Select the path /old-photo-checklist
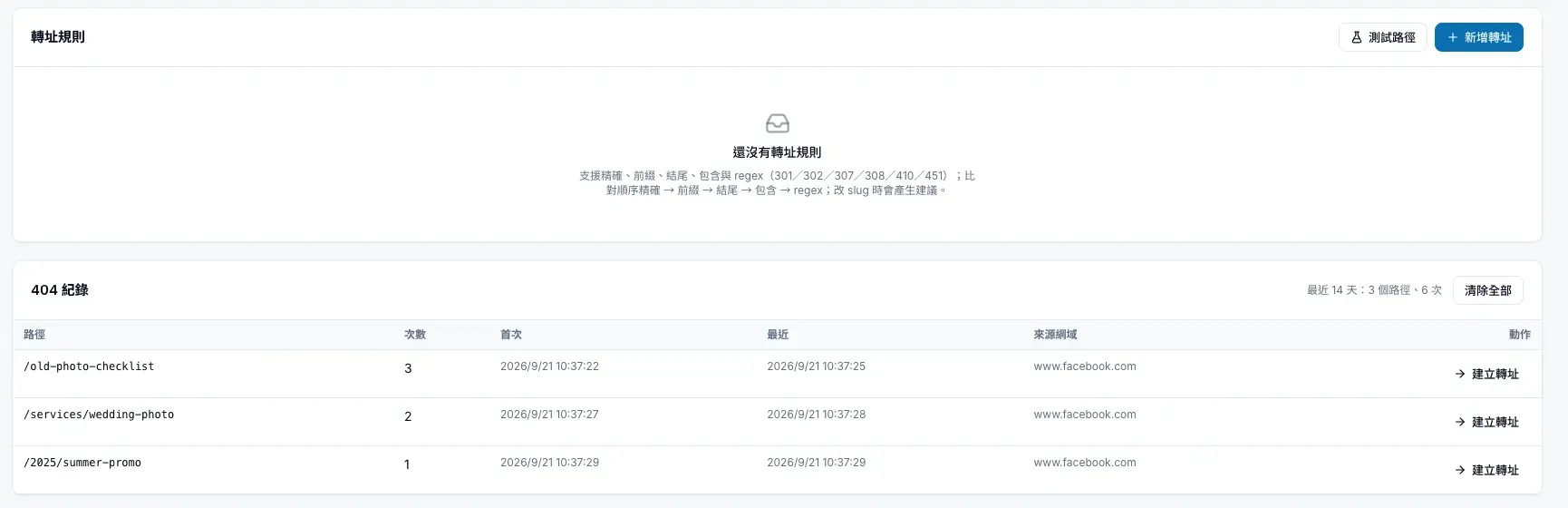This screenshot has height=508, width=1568. (x=89, y=366)
